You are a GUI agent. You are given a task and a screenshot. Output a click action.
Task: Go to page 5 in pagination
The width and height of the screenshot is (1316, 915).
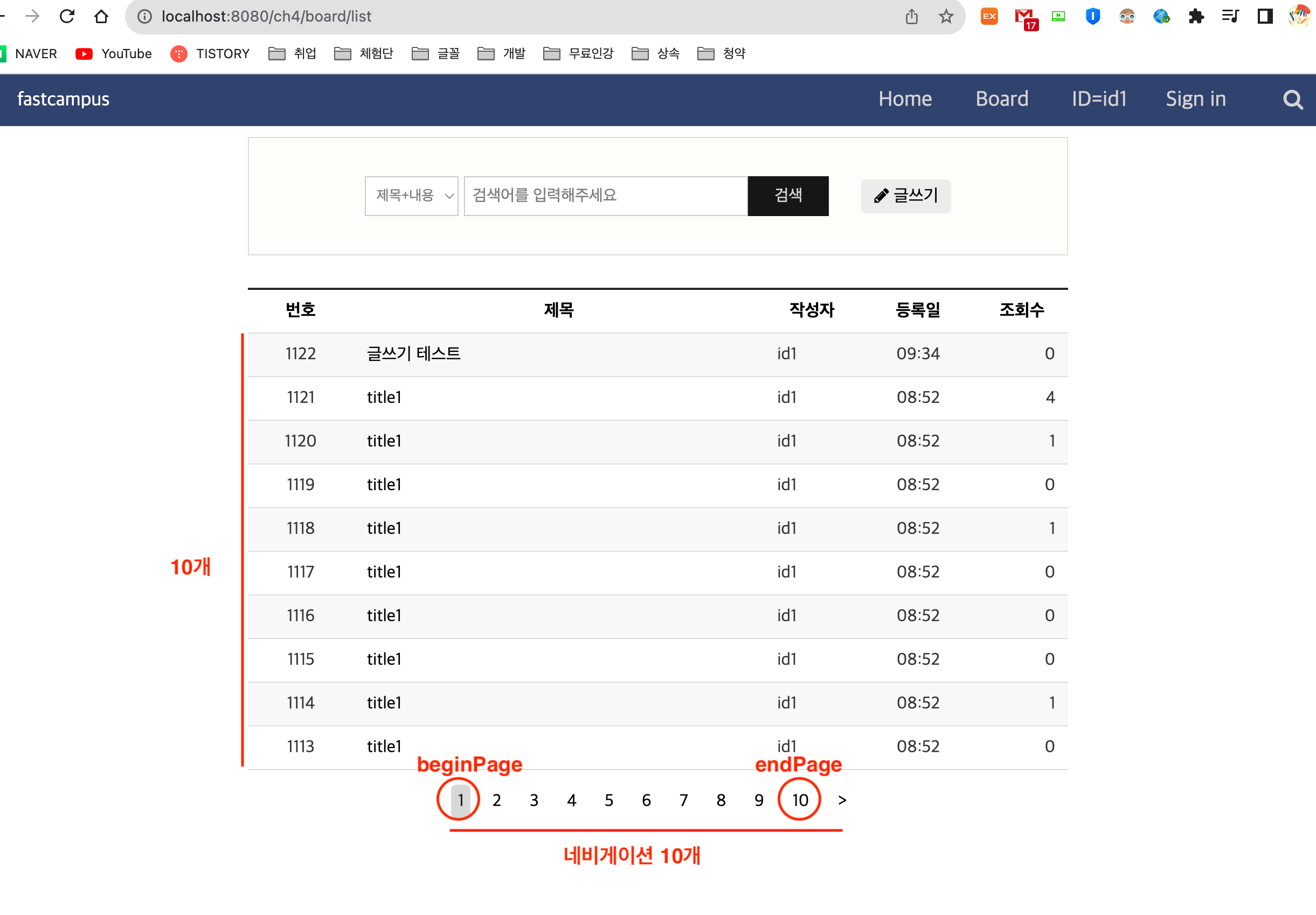pos(609,800)
